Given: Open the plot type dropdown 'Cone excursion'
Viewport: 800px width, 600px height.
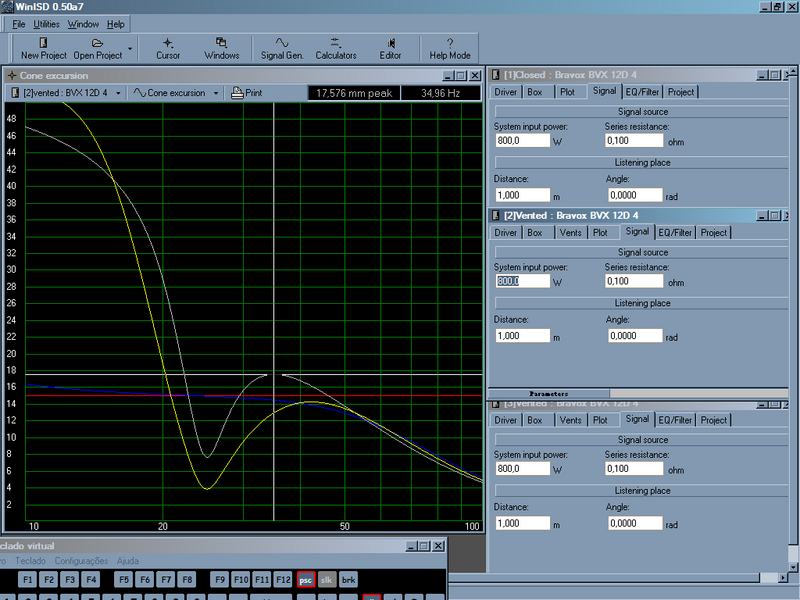Looking at the screenshot, I should [x=216, y=93].
